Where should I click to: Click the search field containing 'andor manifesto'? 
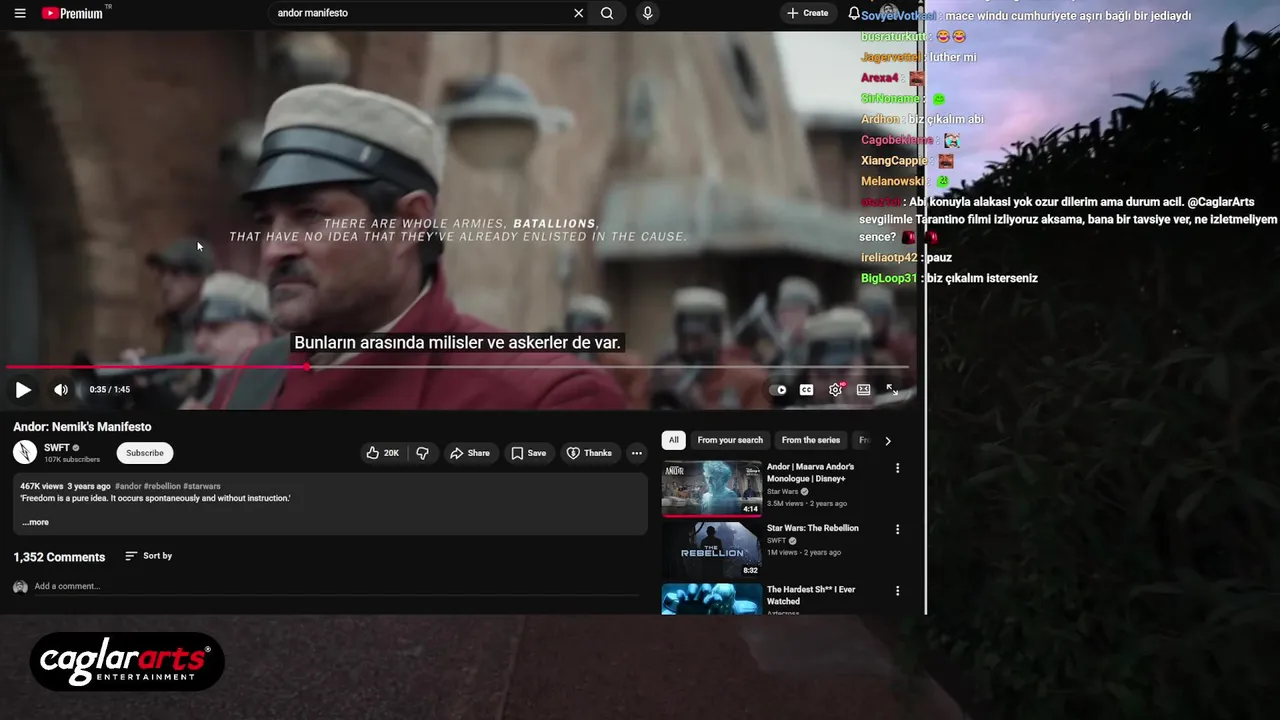point(420,13)
